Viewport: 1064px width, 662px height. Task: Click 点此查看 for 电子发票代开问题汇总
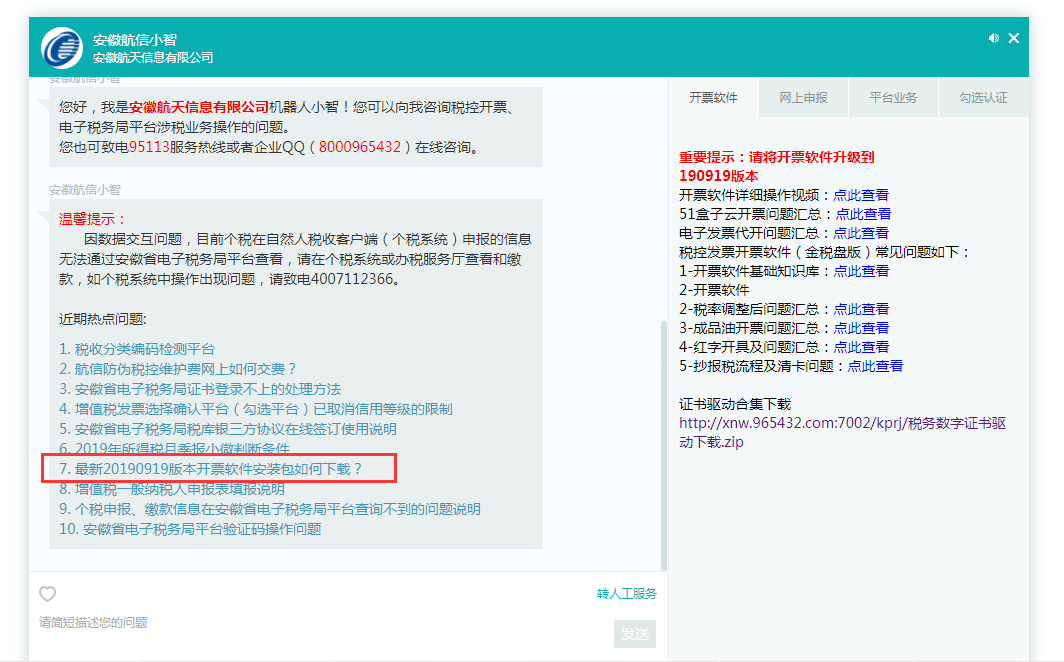pyautogui.click(x=860, y=233)
